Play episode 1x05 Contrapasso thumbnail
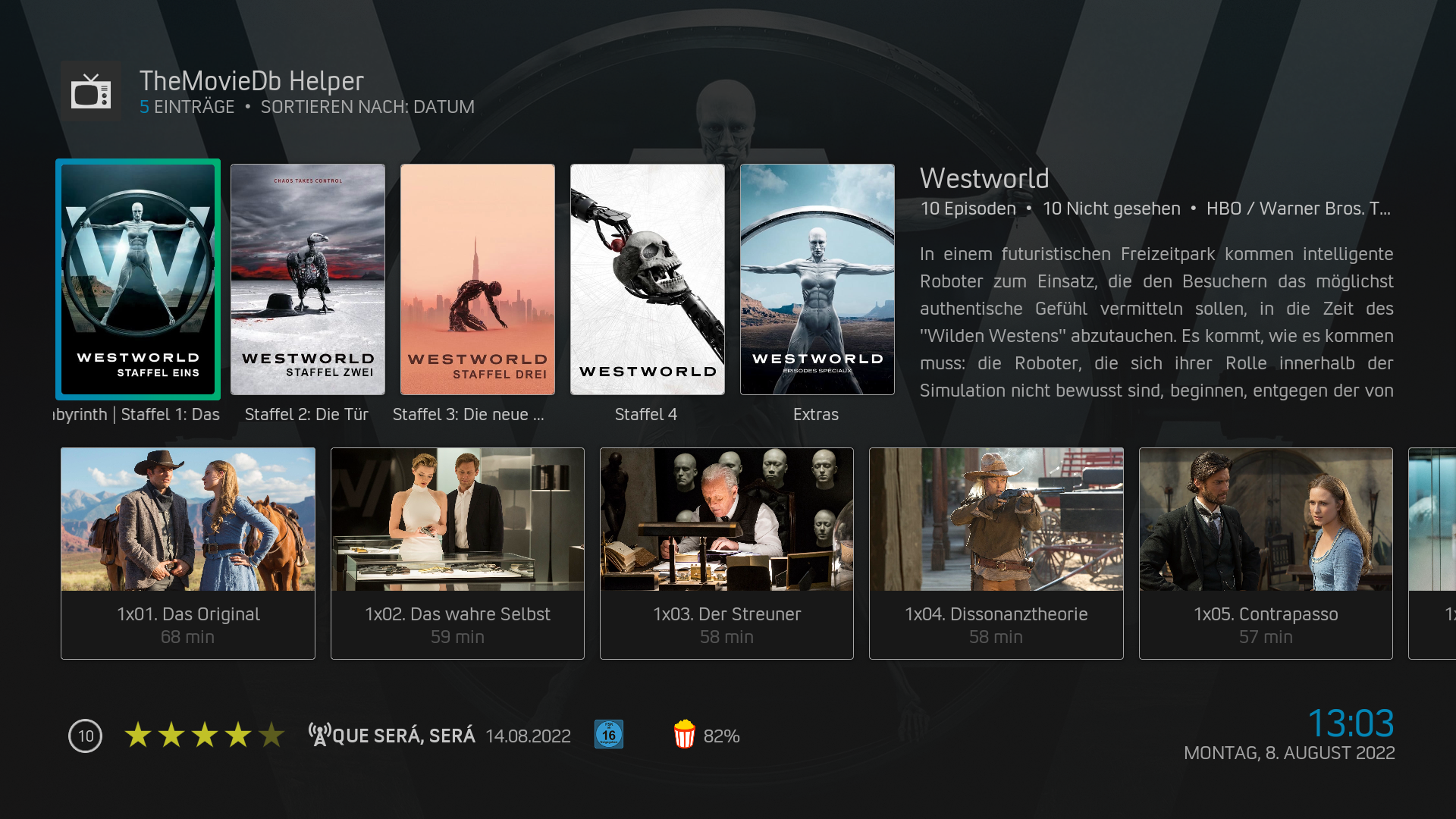The height and width of the screenshot is (819, 1456). (x=1266, y=519)
